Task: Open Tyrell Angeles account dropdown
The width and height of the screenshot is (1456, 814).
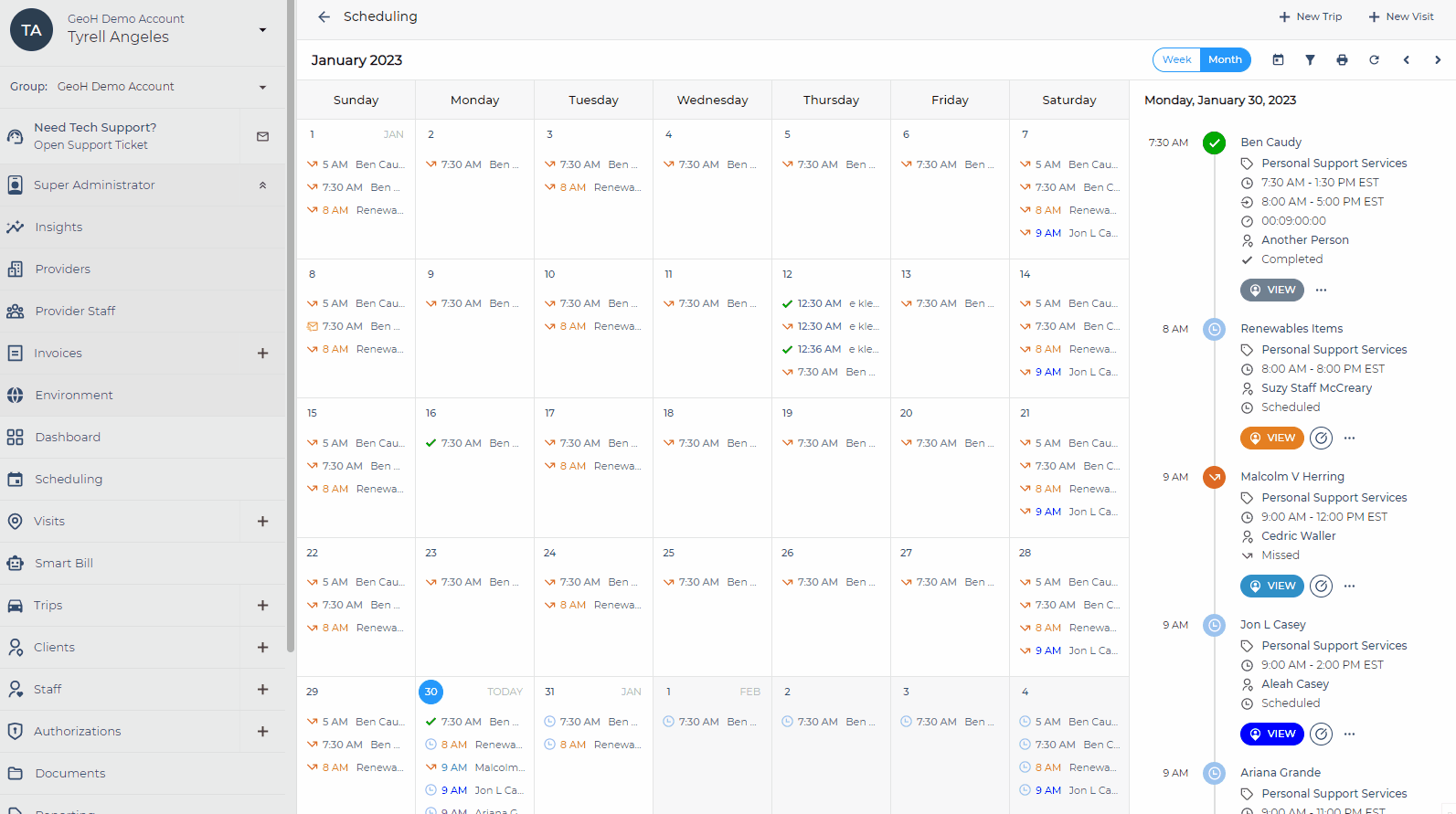Action: point(262,30)
